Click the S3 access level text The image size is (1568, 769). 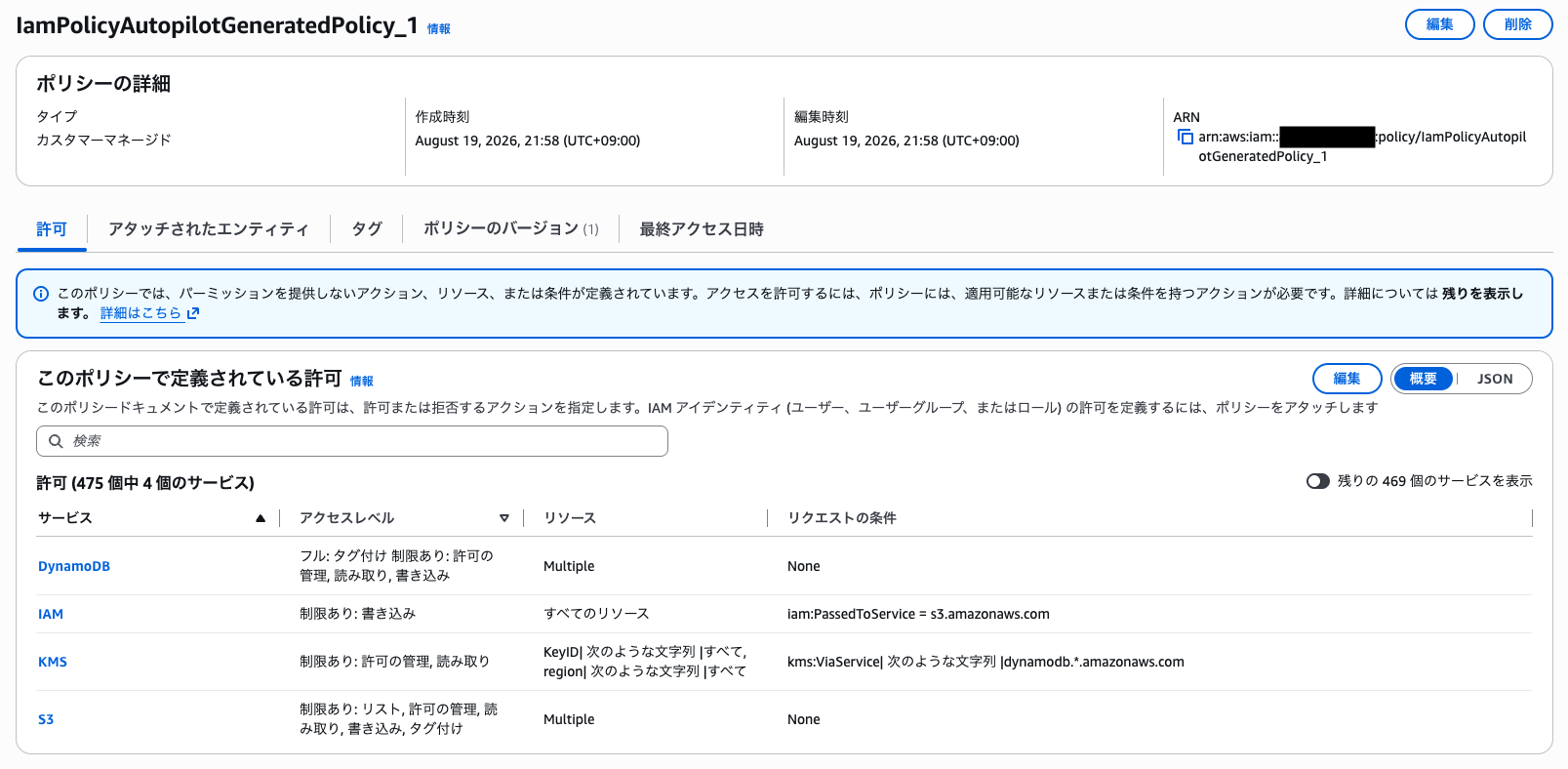[x=398, y=719]
